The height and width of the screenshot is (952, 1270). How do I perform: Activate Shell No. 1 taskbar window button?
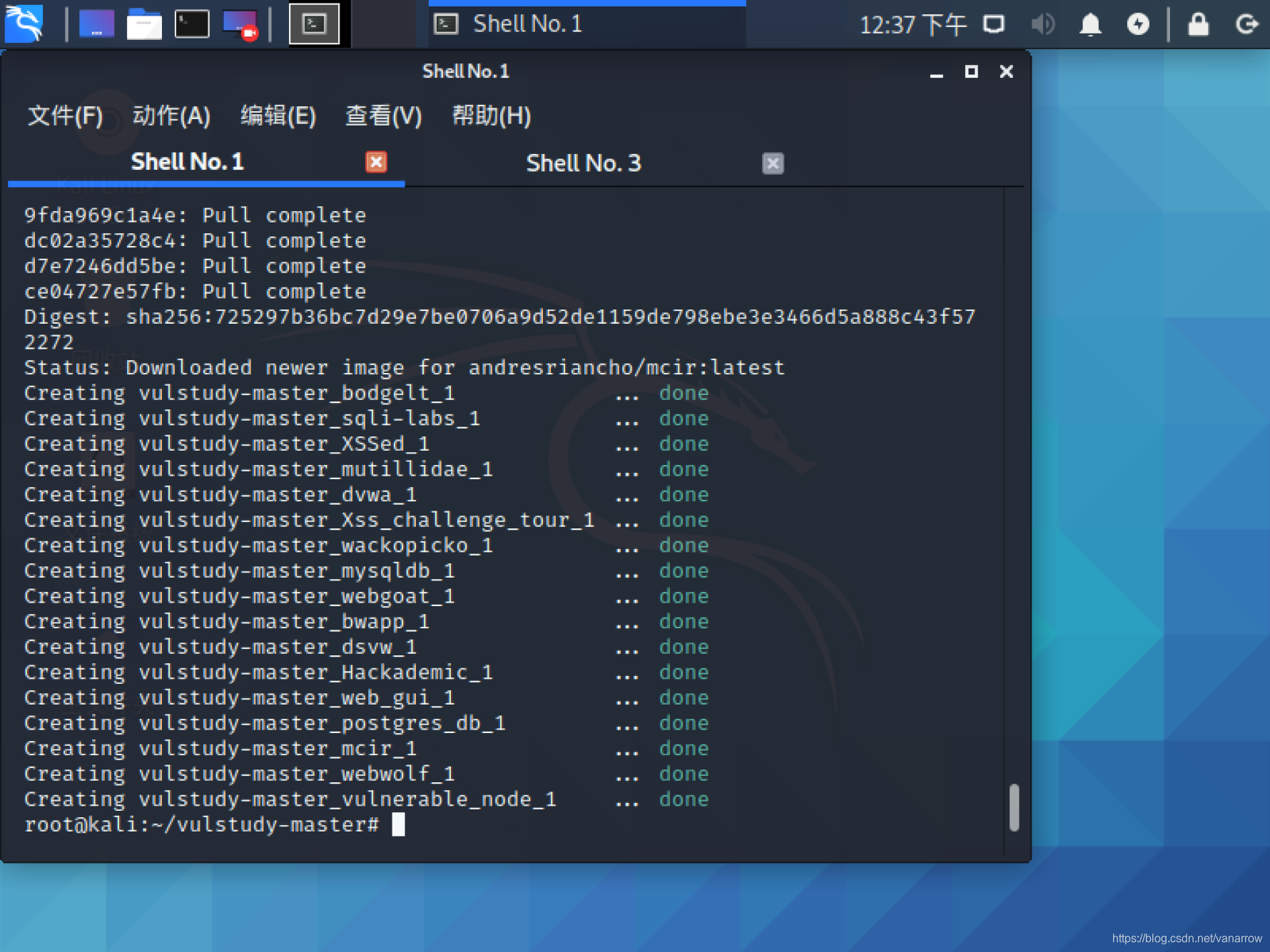coord(587,24)
